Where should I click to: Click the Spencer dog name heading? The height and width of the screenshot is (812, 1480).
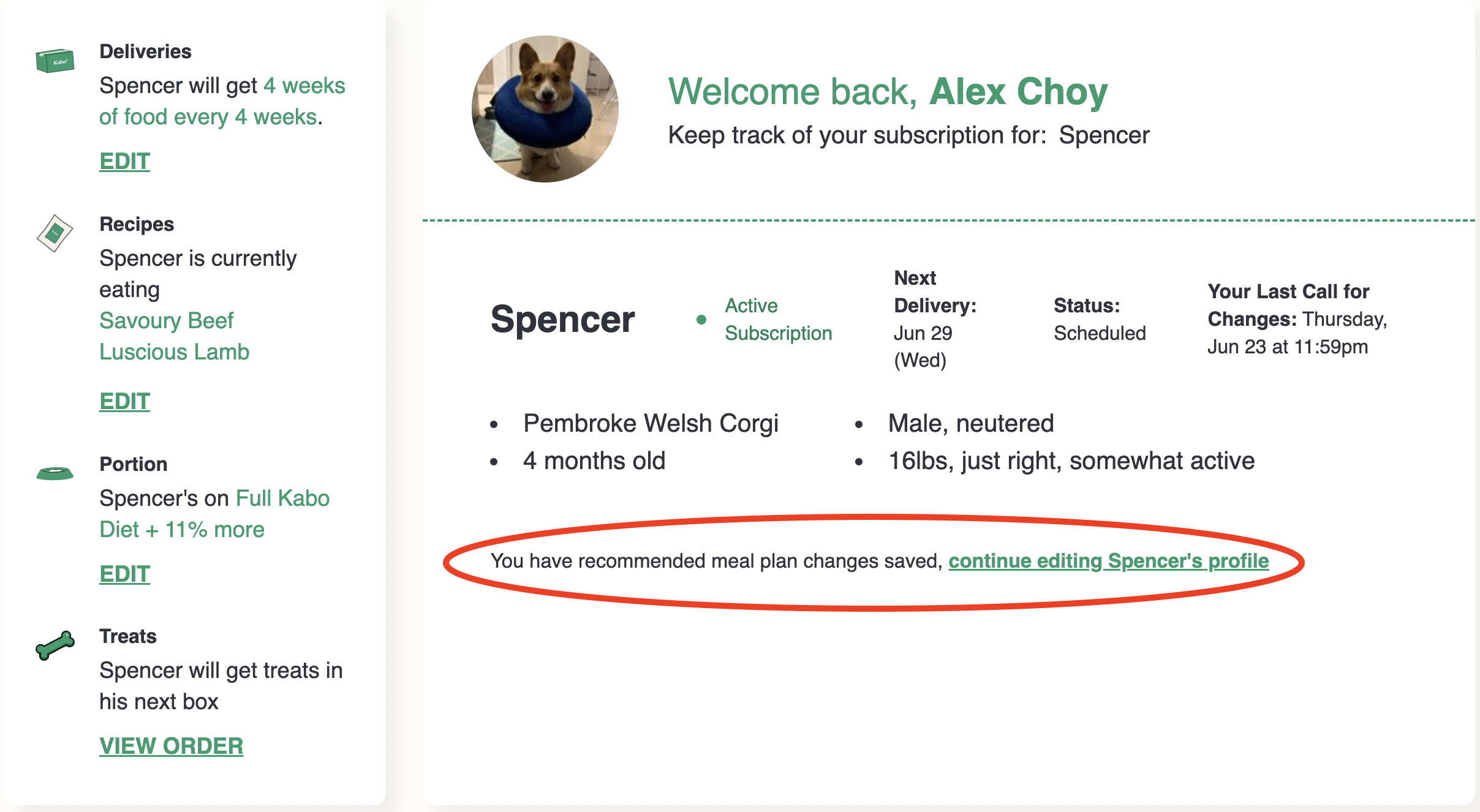(x=562, y=319)
